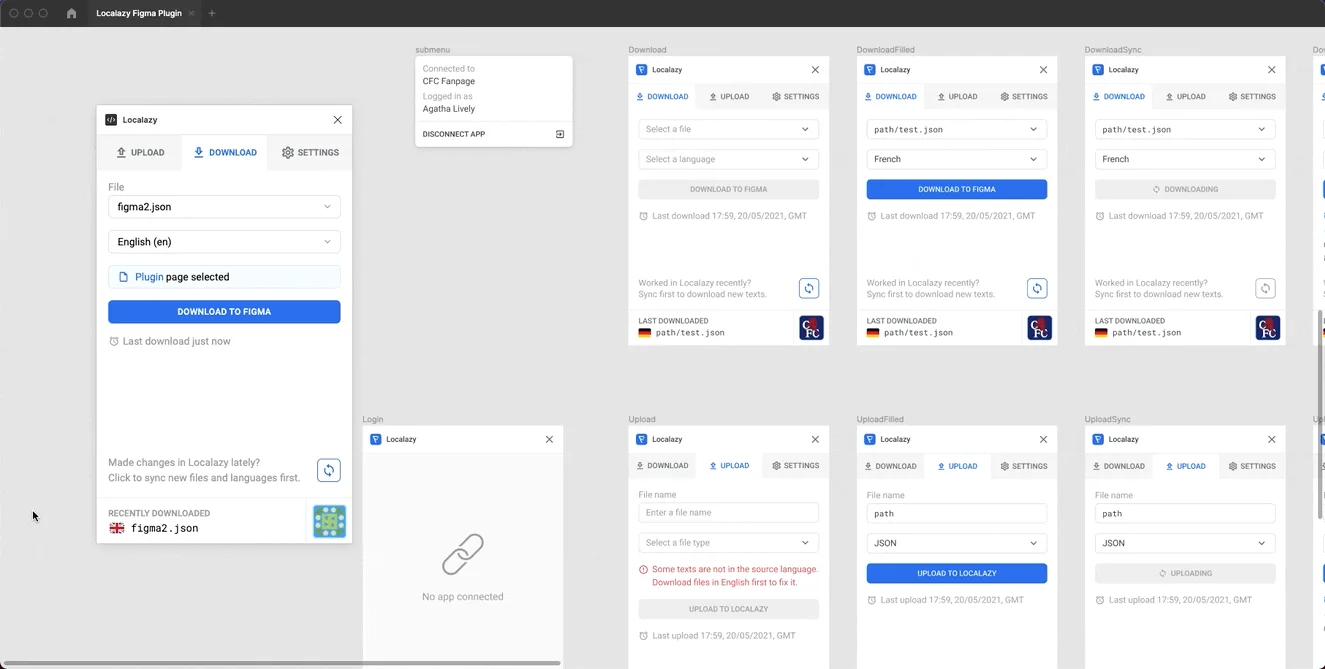
Task: Open the French dropdown in the DownloadSync frame
Action: [1185, 159]
